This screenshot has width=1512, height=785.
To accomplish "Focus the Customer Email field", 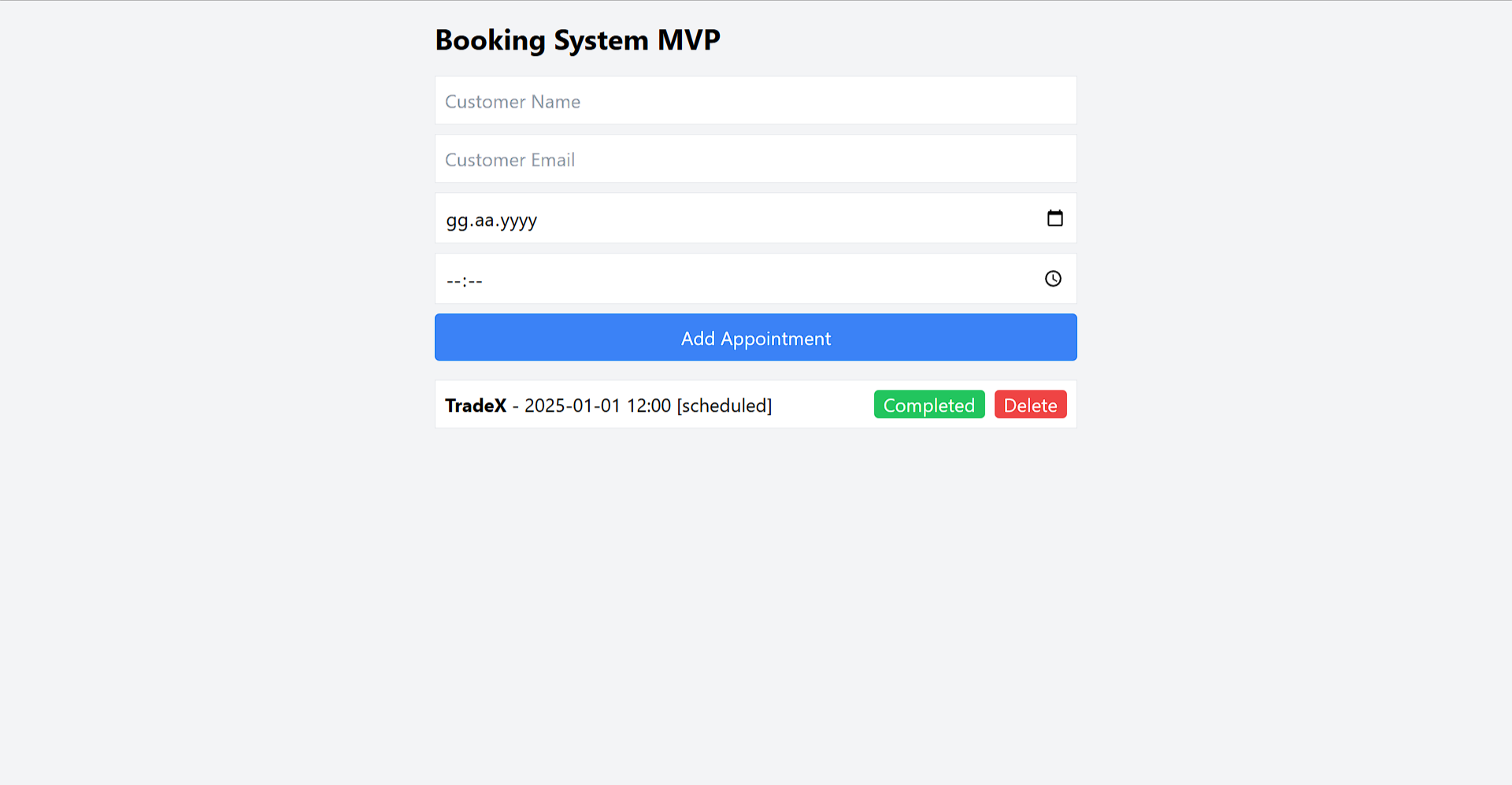I will click(x=755, y=159).
